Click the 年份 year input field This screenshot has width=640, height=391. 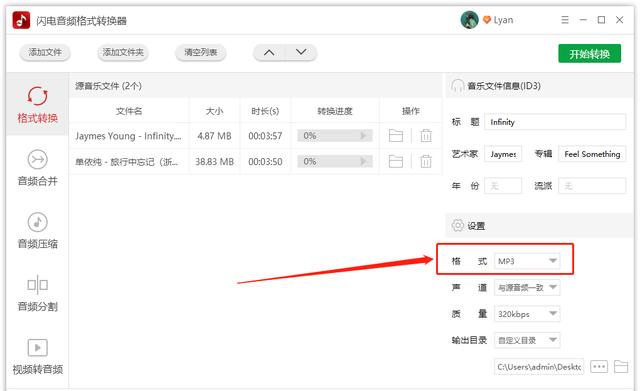503,186
